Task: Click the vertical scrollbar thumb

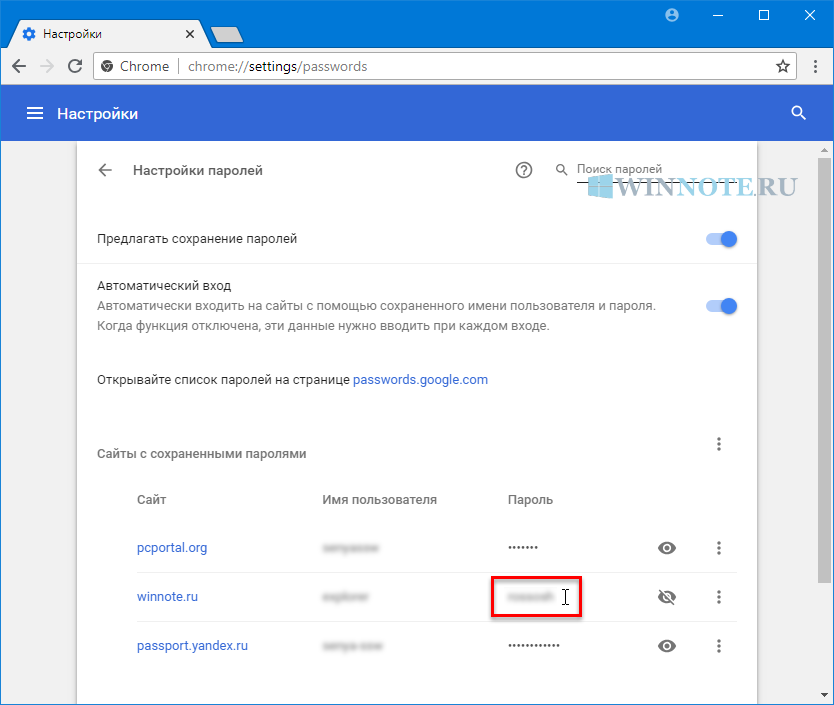Action: point(824,370)
